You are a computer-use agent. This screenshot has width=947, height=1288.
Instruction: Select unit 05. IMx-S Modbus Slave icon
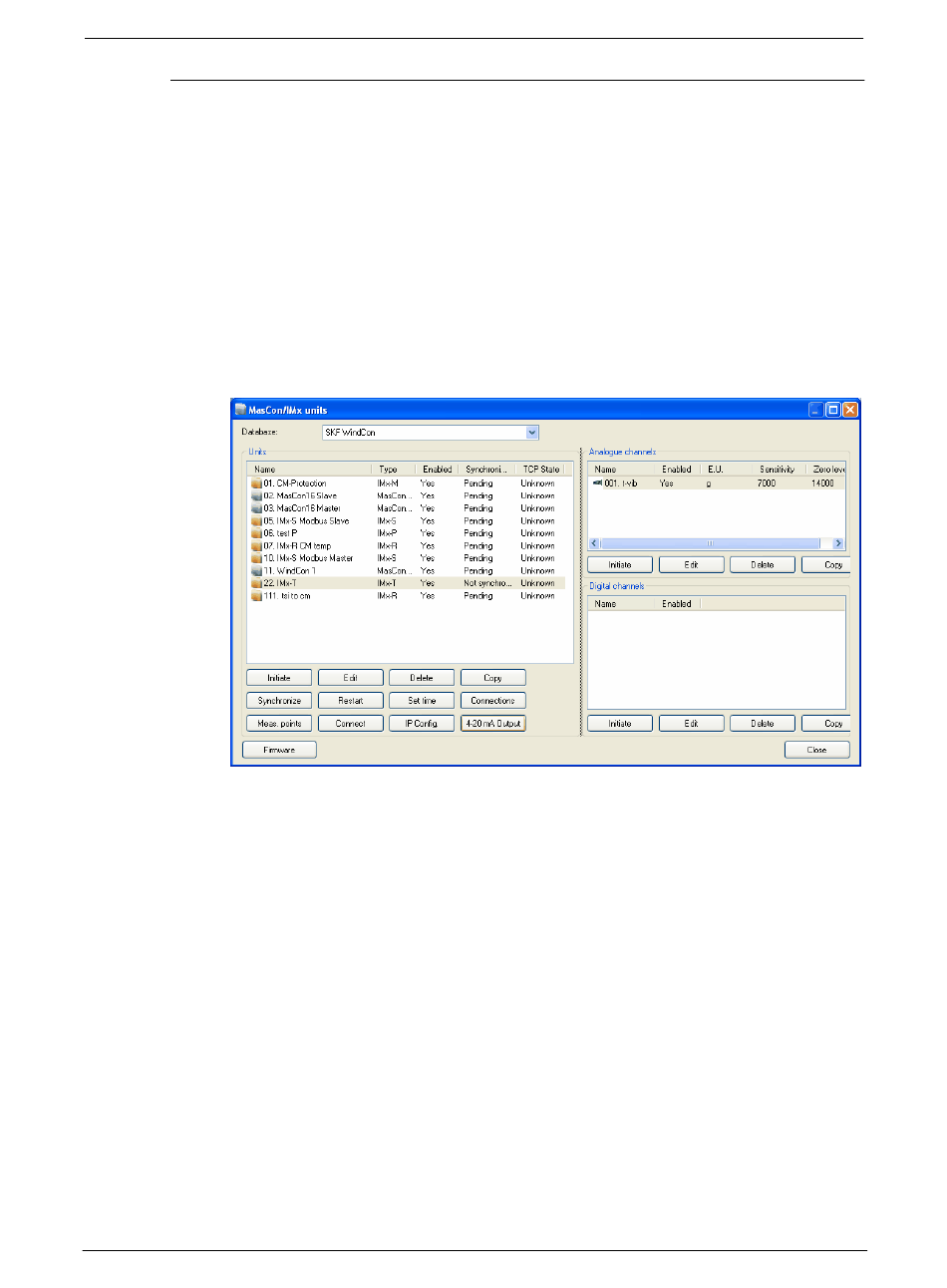[256, 520]
